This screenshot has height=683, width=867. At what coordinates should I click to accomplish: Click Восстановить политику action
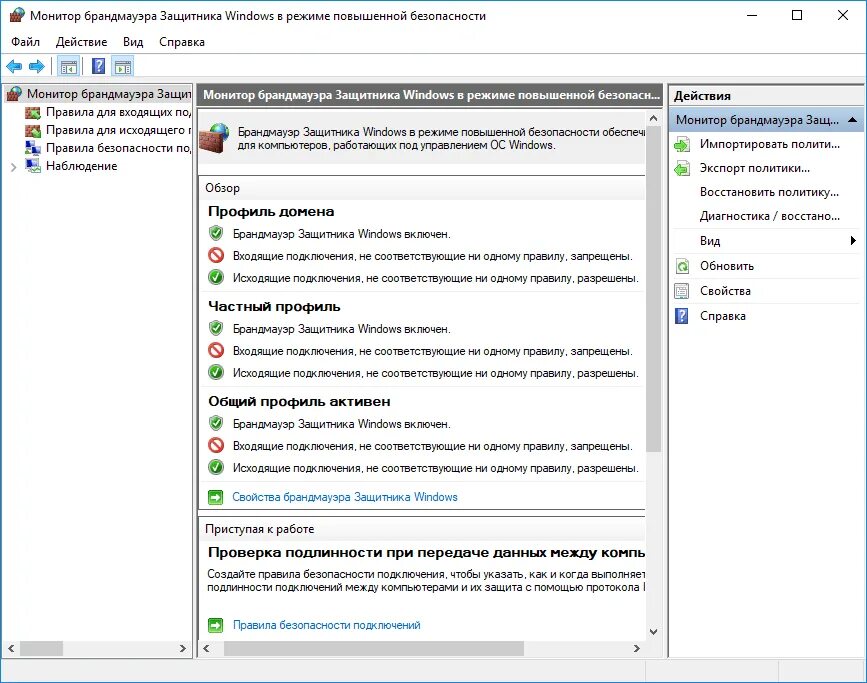coord(769,192)
